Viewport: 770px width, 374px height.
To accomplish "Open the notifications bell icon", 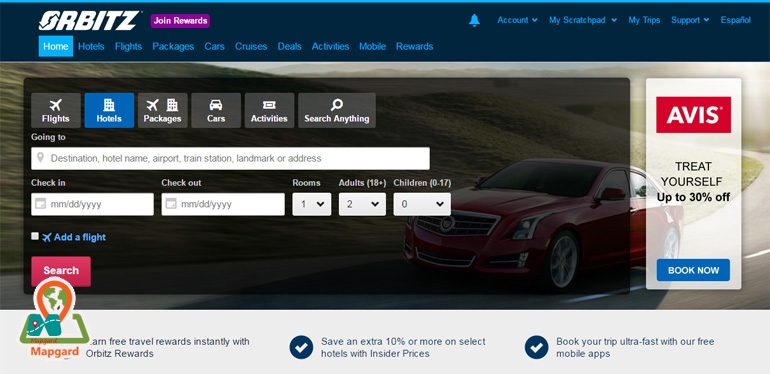I will [x=474, y=20].
